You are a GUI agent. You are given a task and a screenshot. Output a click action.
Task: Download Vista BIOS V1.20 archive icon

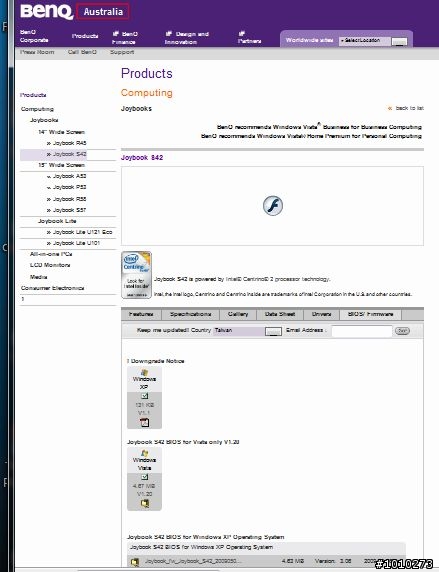pos(145,503)
